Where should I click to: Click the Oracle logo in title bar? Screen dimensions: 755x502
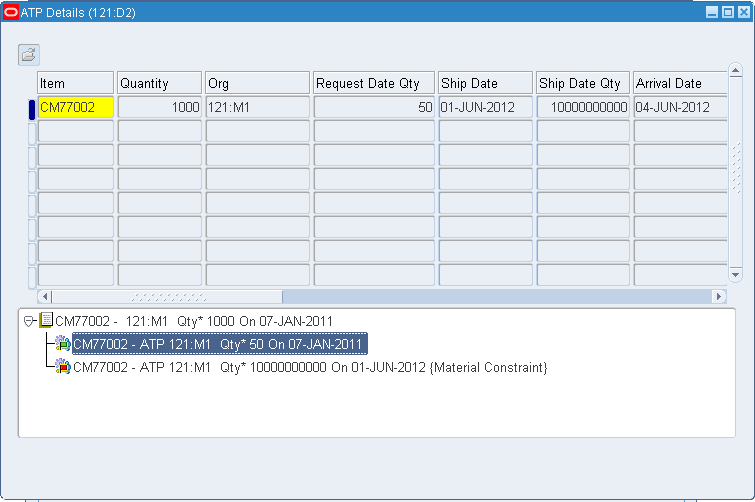(11, 12)
